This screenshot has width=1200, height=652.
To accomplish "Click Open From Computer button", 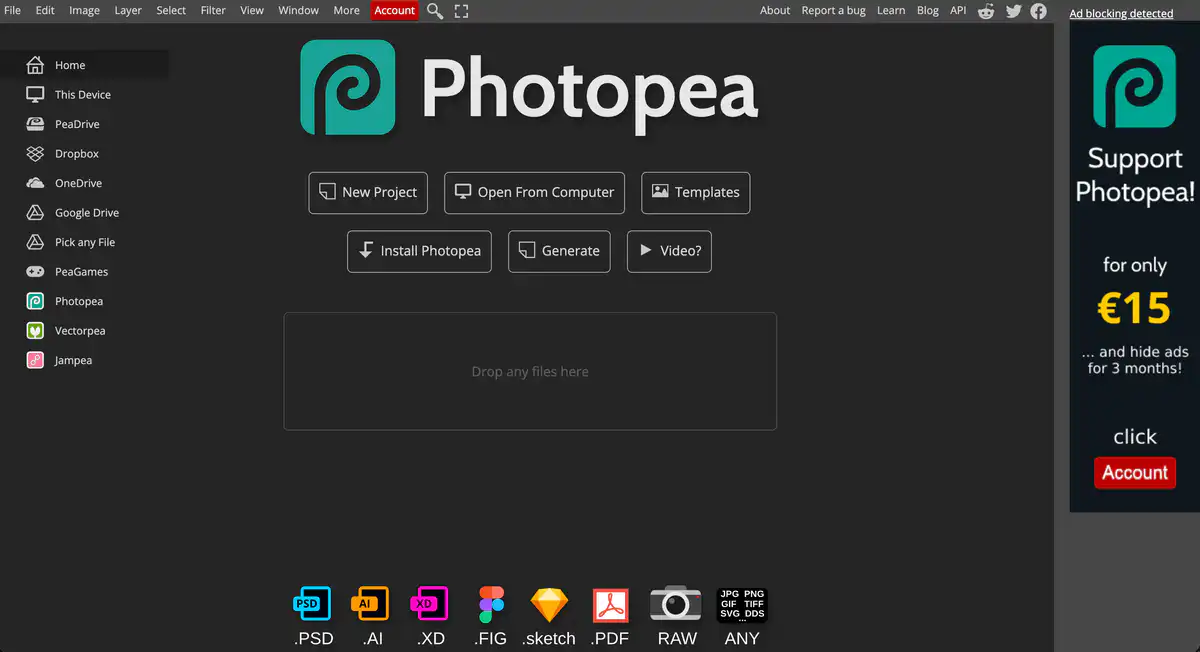I will [x=534, y=192].
